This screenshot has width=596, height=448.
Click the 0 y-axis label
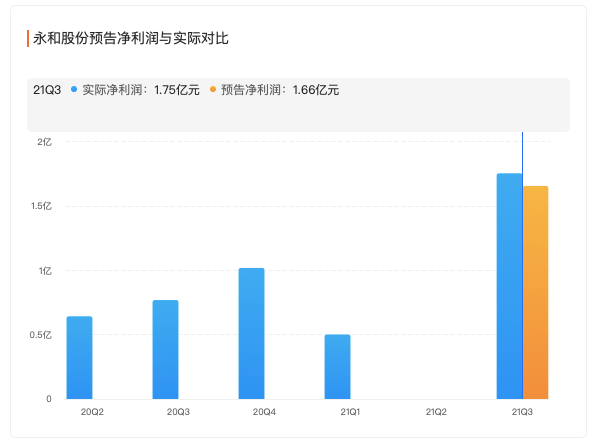click(x=49, y=399)
